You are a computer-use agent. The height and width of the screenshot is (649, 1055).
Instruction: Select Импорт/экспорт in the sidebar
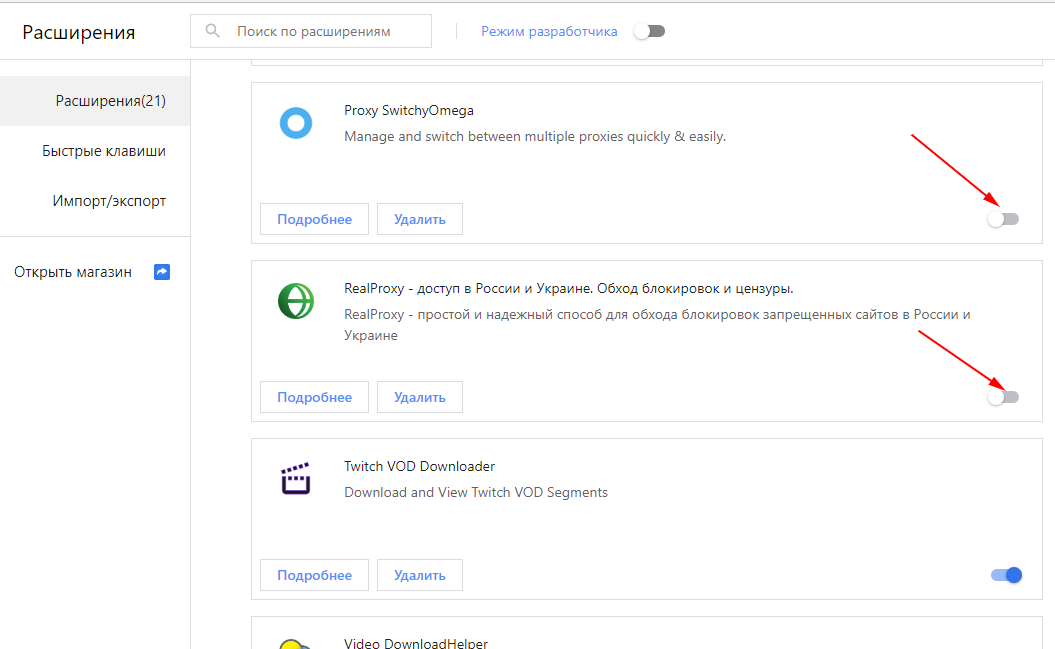(x=109, y=201)
